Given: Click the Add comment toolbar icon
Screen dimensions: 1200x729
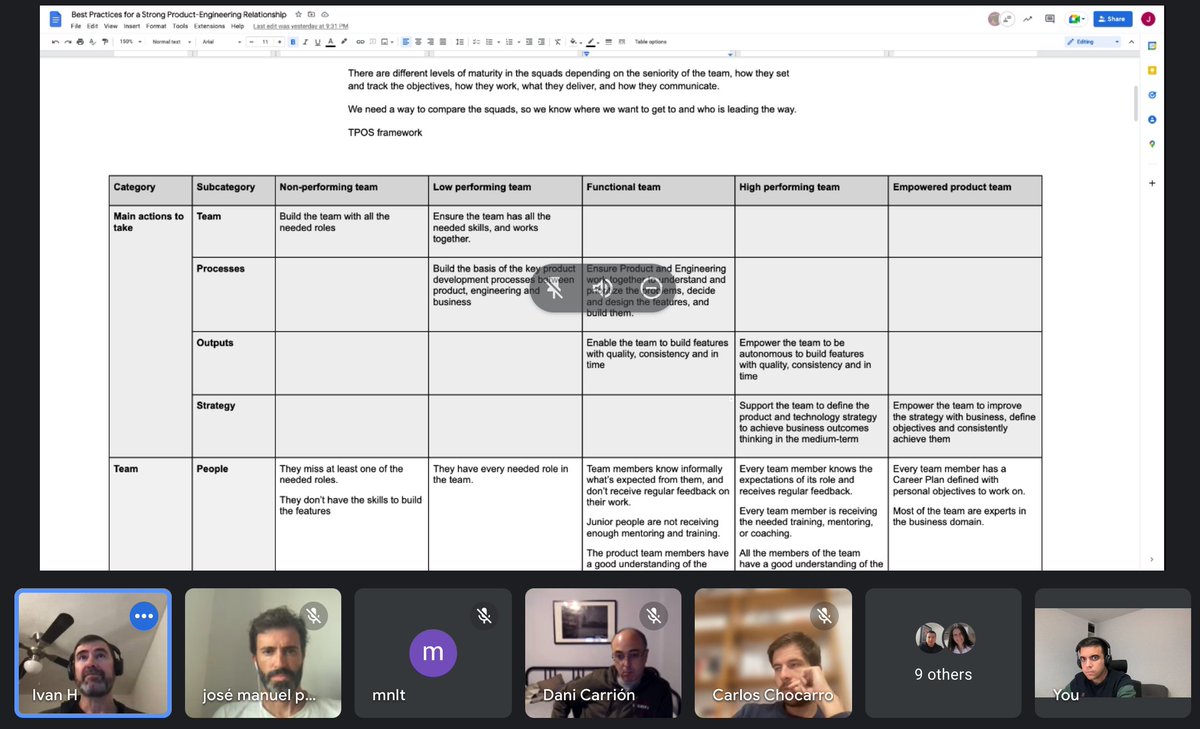Looking at the screenshot, I should click(372, 42).
